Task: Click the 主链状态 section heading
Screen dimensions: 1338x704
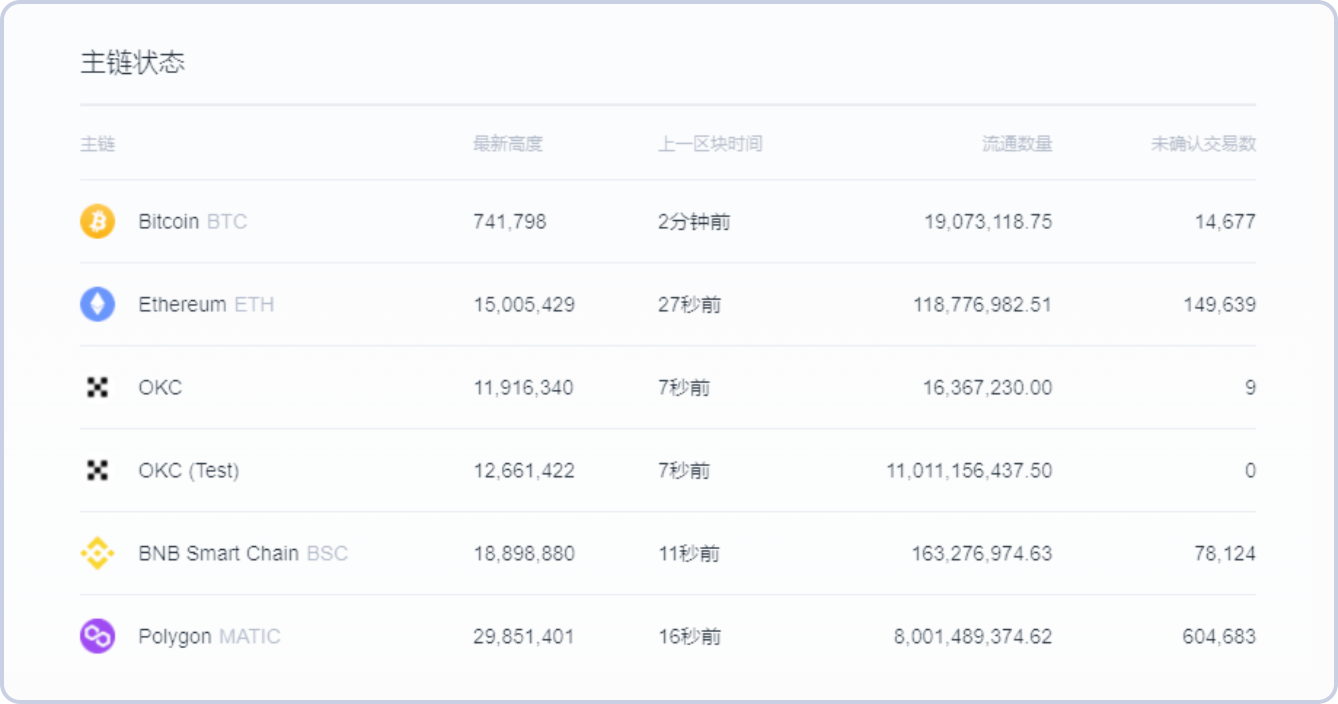Action: (x=133, y=62)
